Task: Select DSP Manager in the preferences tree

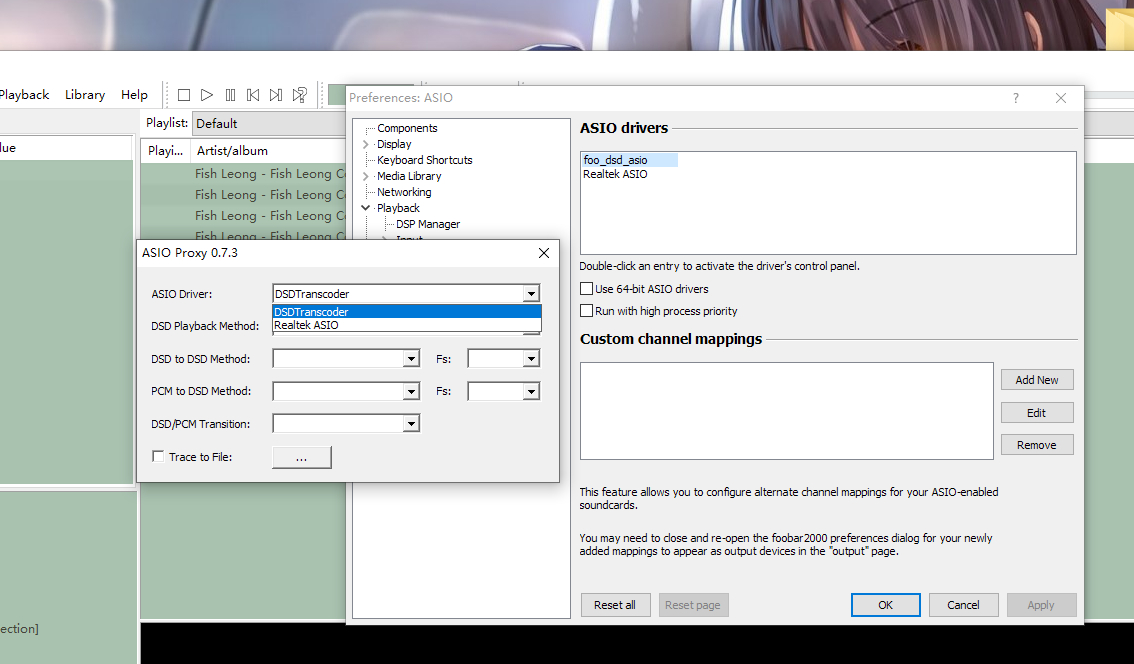Action: (427, 224)
